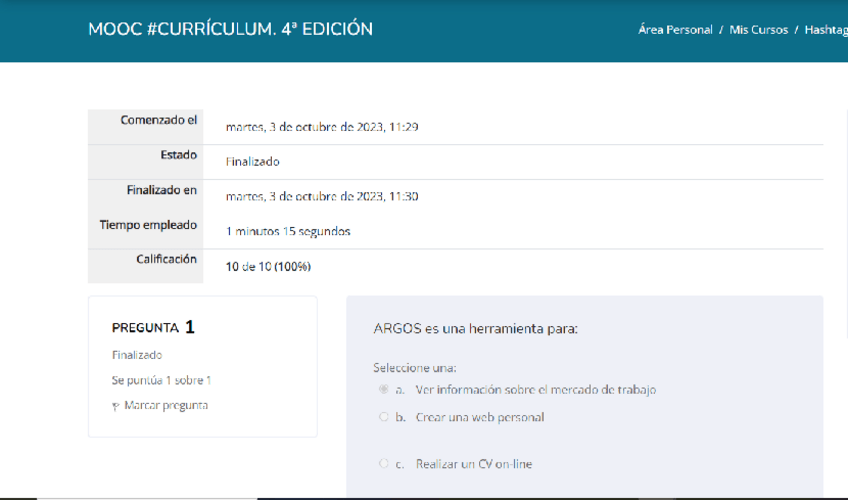Open the Área Personal breadcrumb link
Viewport: 848px width, 500px height.
click(675, 30)
